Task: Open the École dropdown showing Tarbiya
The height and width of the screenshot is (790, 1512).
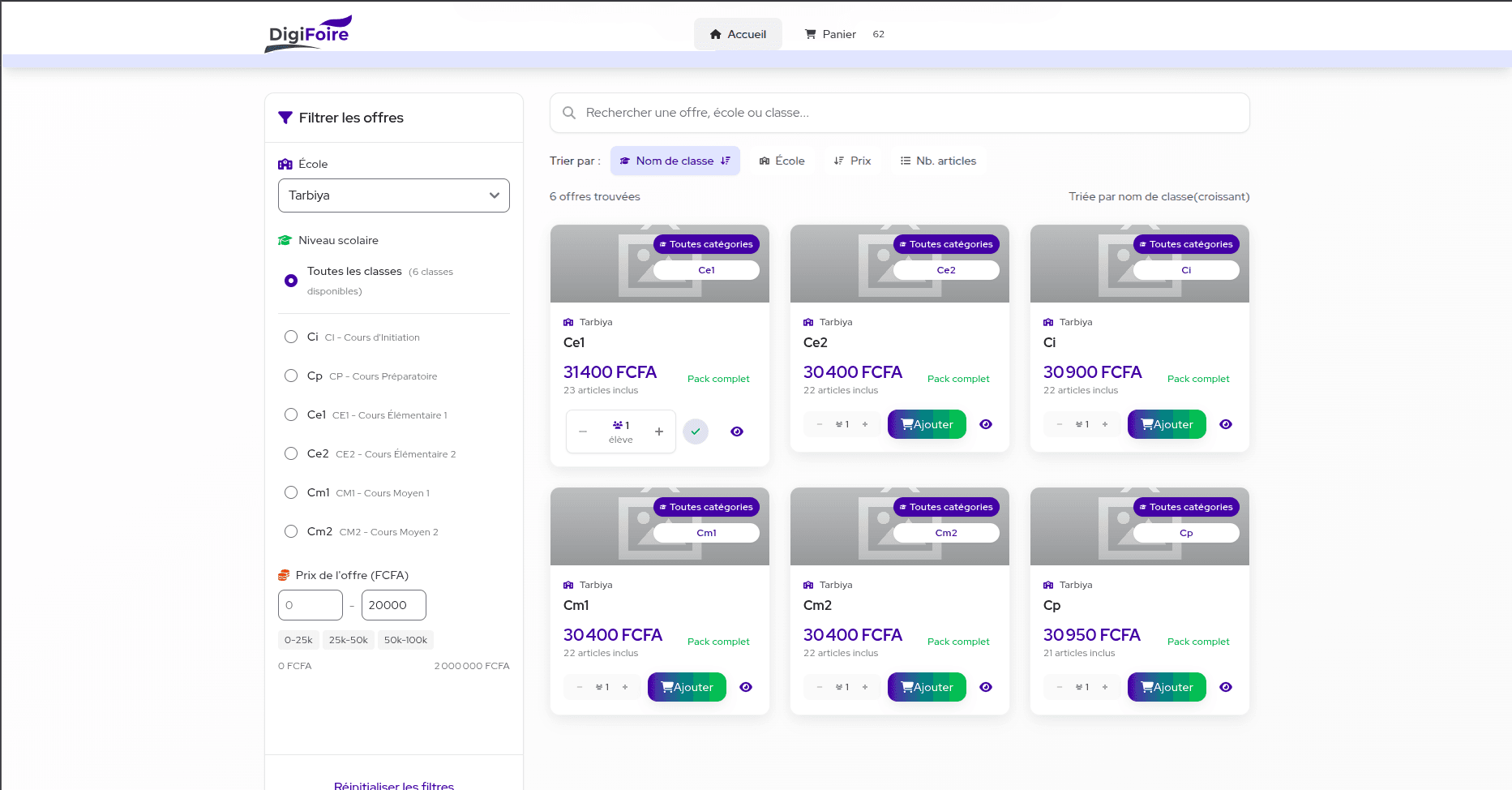Action: [x=393, y=195]
